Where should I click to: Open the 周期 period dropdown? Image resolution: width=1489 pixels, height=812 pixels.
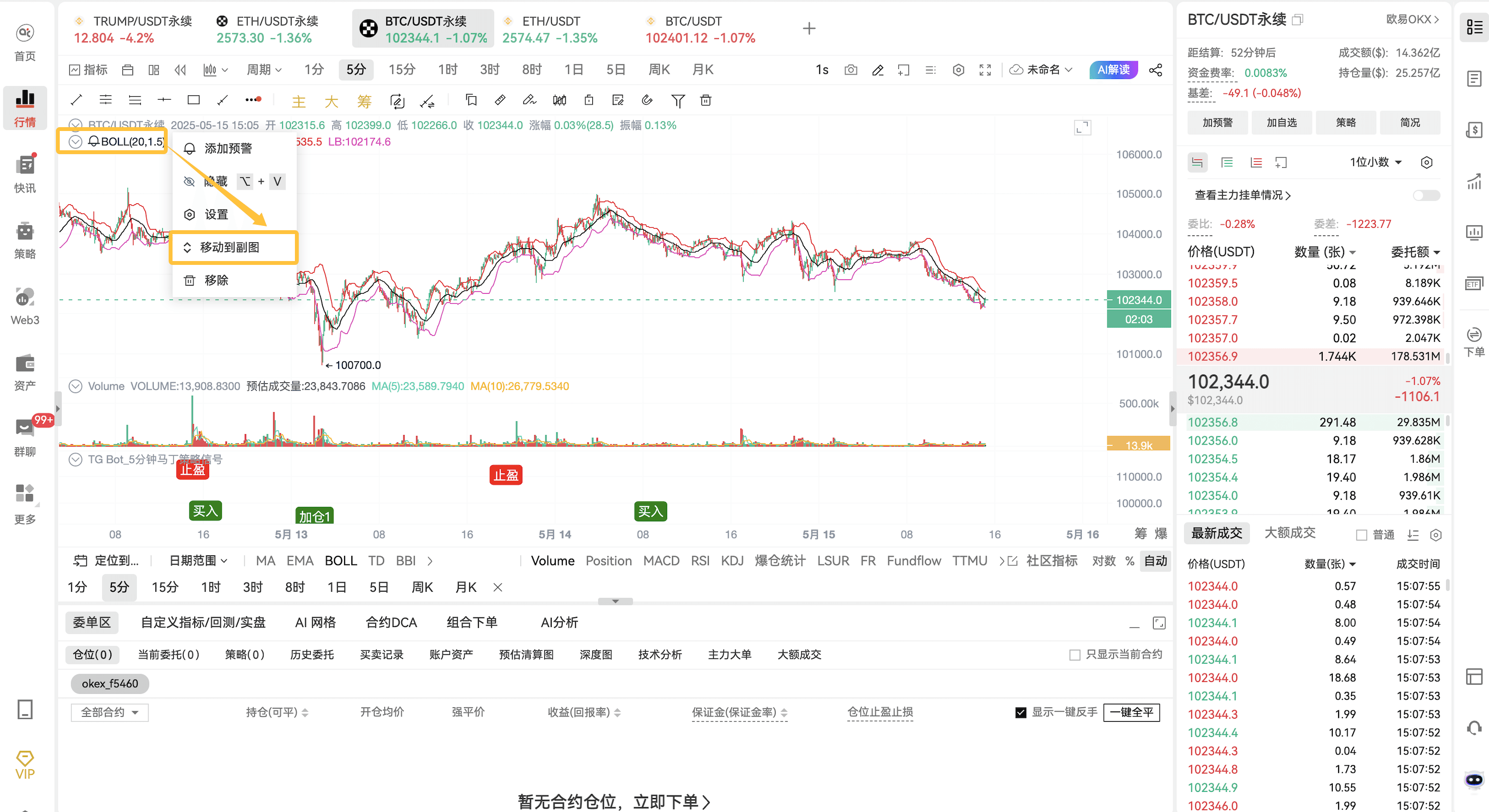point(264,70)
